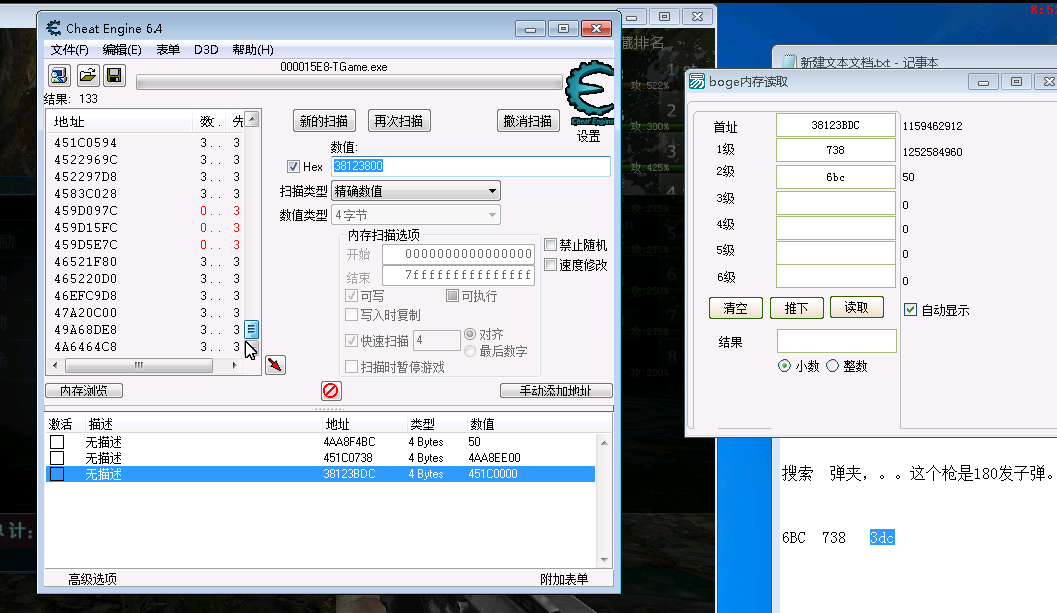Click the 1级 offset field with 738
Image resolution: width=1057 pixels, height=613 pixels.
835,150
